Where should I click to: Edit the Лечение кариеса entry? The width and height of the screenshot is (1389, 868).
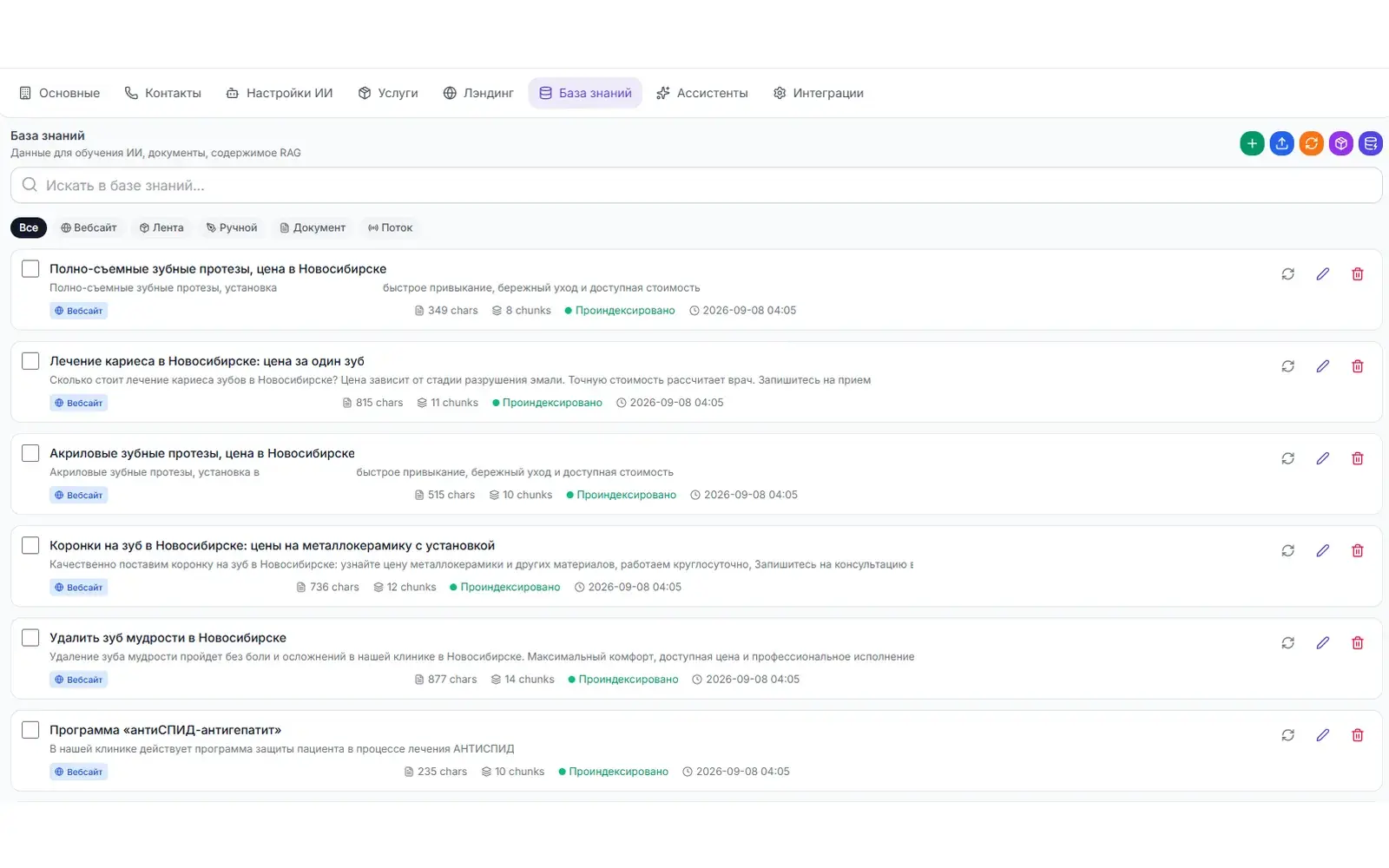point(1323,366)
